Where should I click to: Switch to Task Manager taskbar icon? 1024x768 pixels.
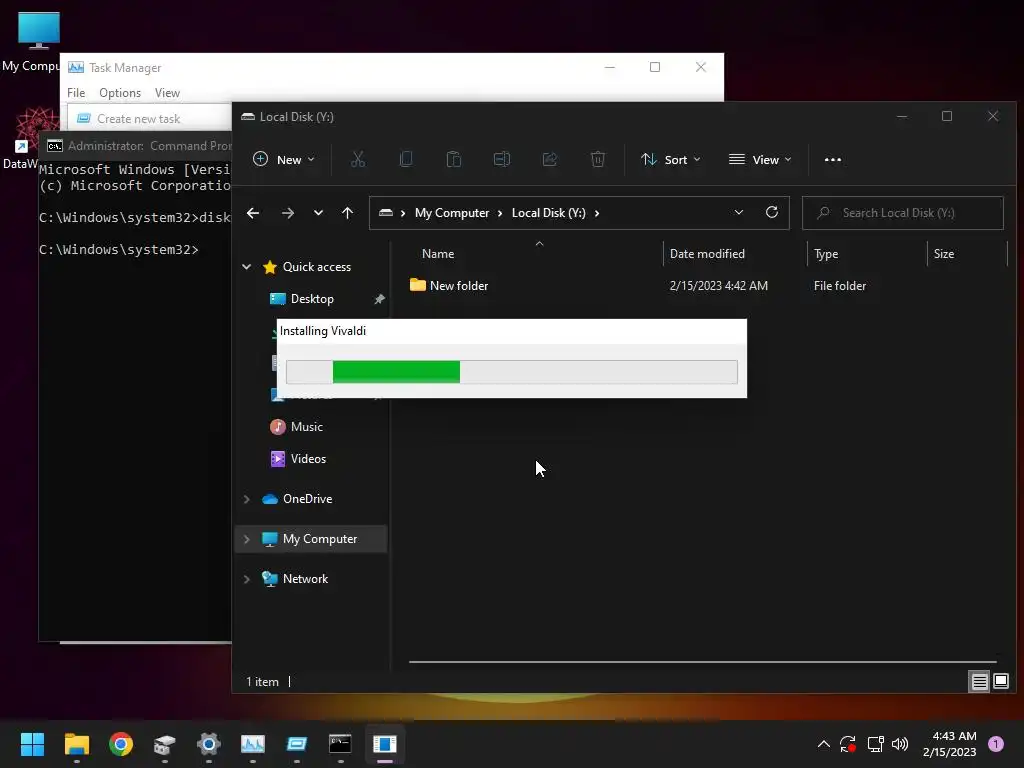(253, 744)
